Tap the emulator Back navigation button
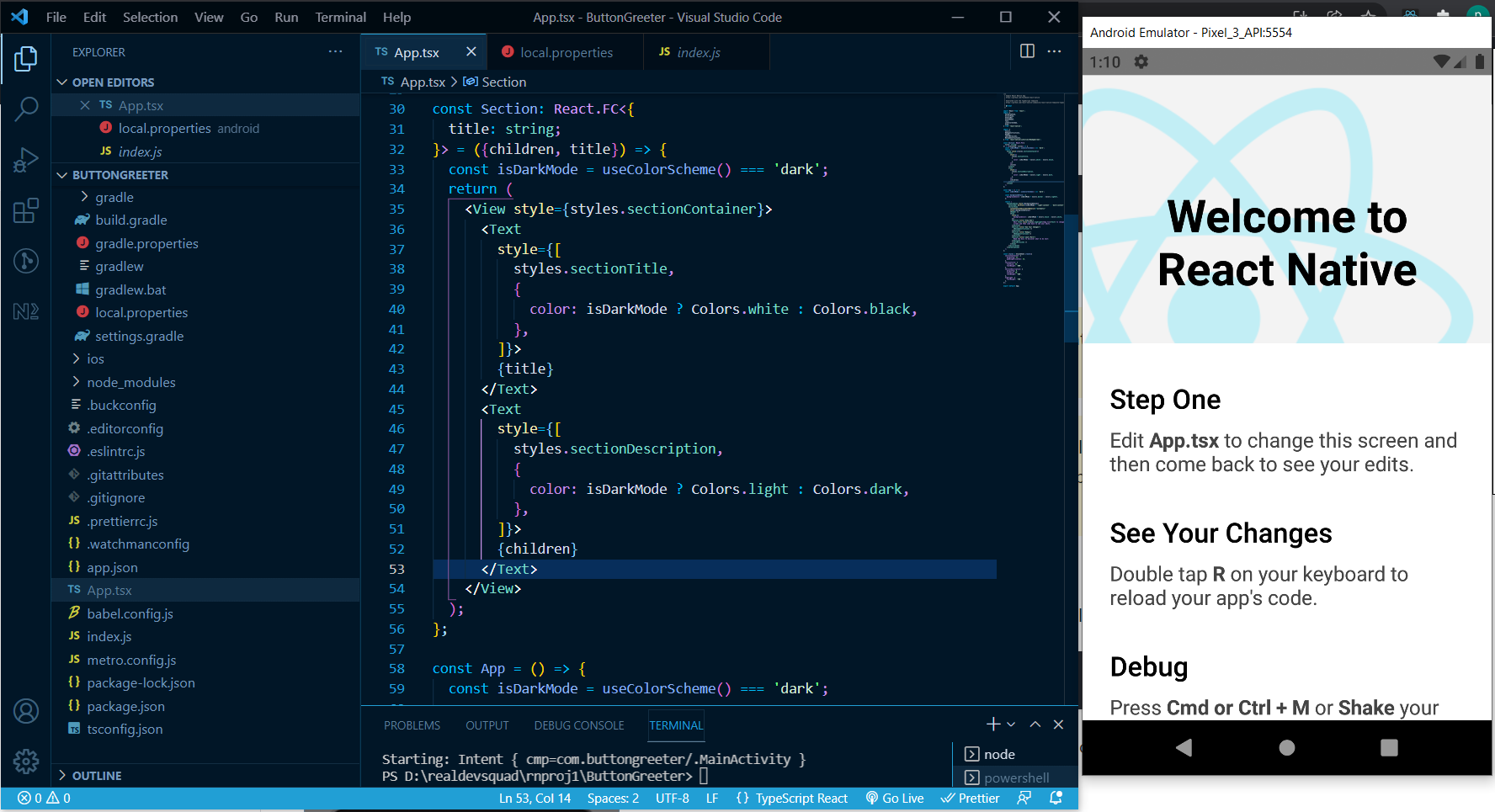The image size is (1495, 812). coord(1184,747)
